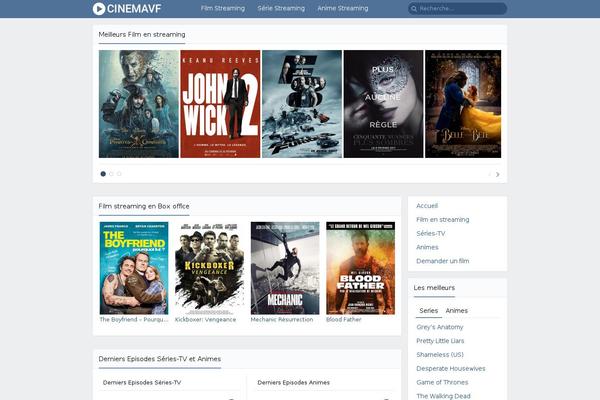Open Grey's Anatomy series link
The image size is (600, 400).
tap(440, 327)
